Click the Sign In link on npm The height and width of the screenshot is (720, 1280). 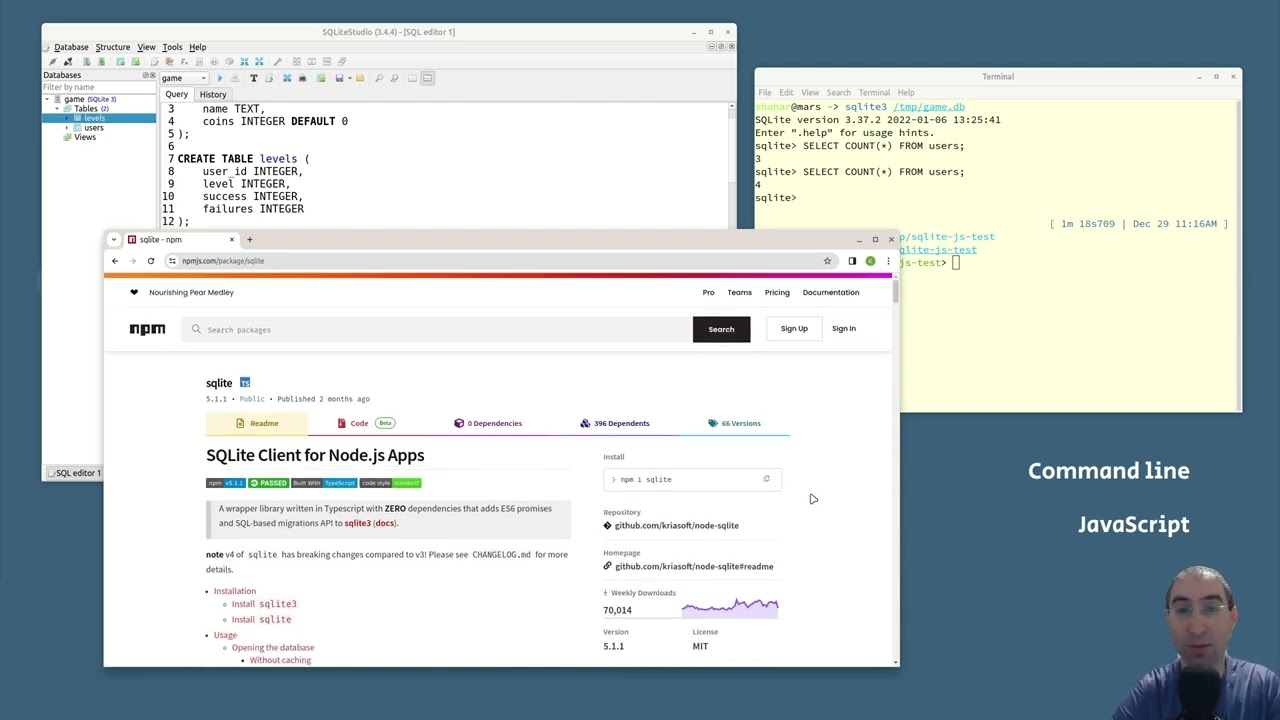[844, 328]
